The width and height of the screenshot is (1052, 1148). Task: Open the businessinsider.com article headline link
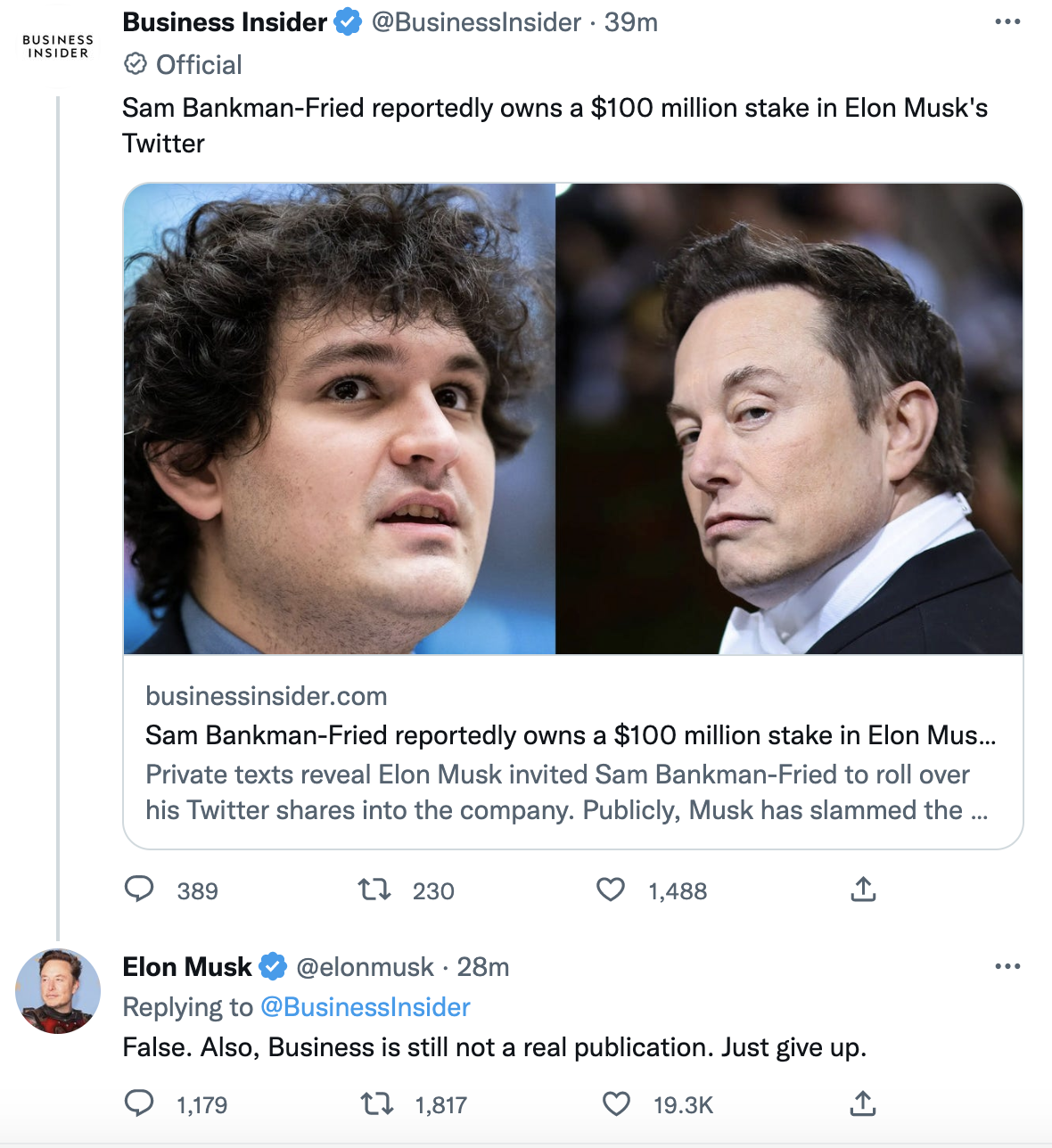[x=571, y=735]
